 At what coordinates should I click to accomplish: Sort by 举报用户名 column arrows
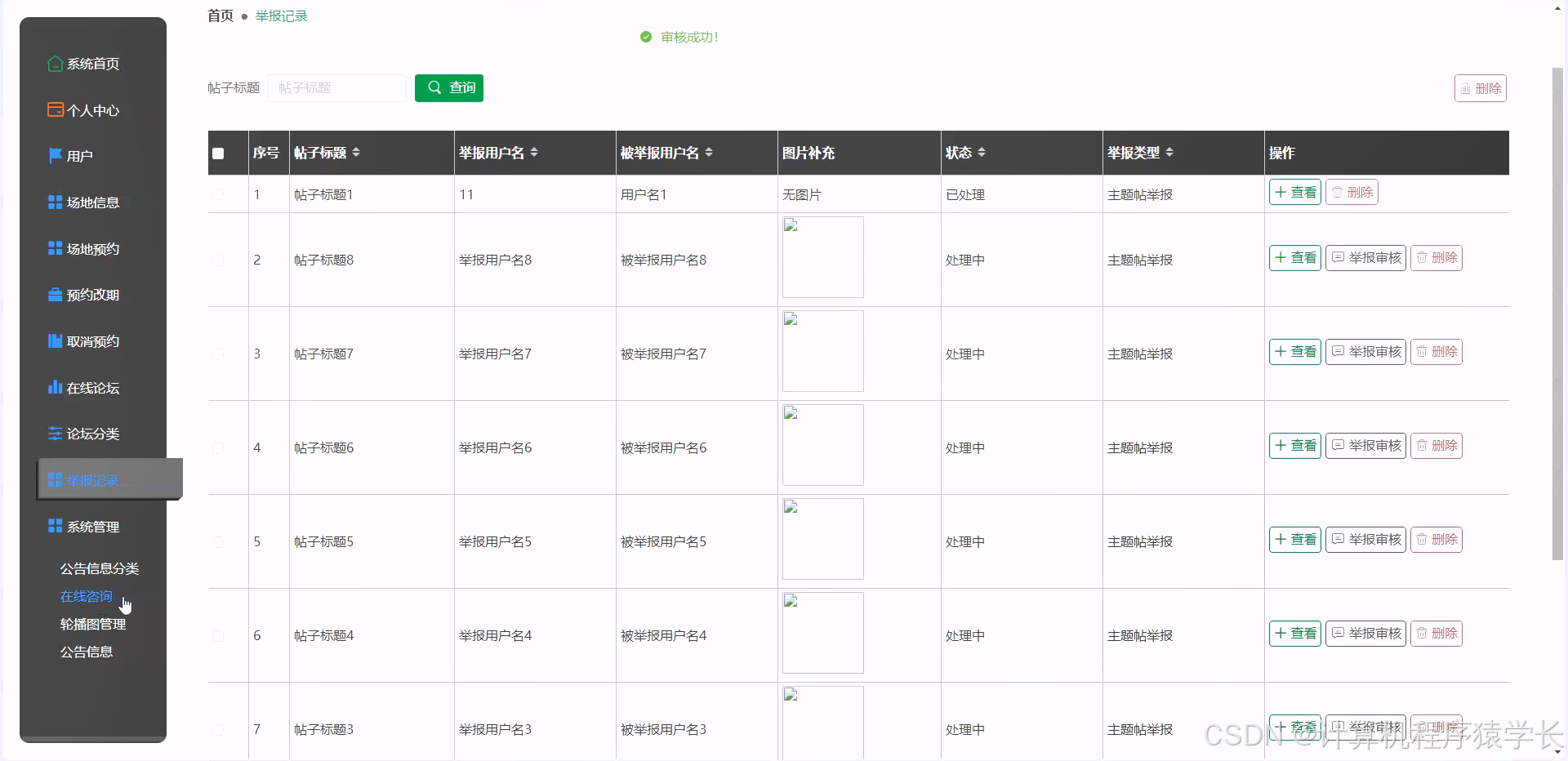[x=534, y=153]
